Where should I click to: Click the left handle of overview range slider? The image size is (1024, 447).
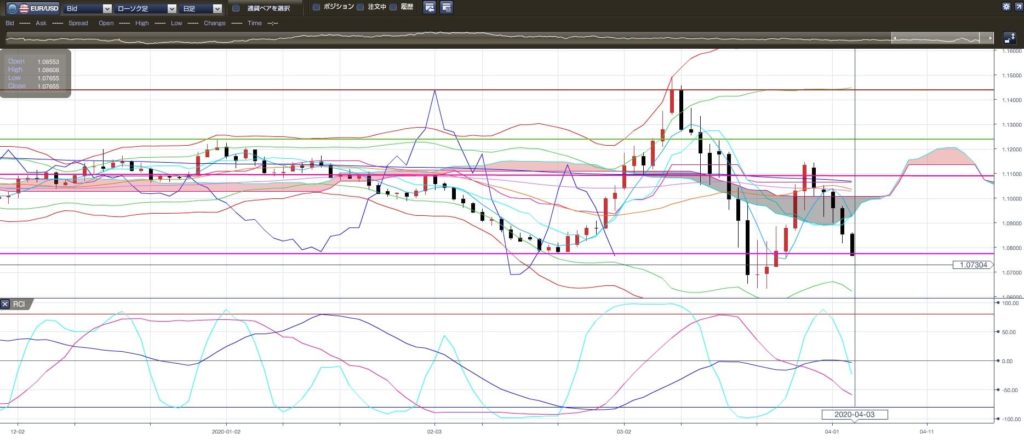click(894, 39)
